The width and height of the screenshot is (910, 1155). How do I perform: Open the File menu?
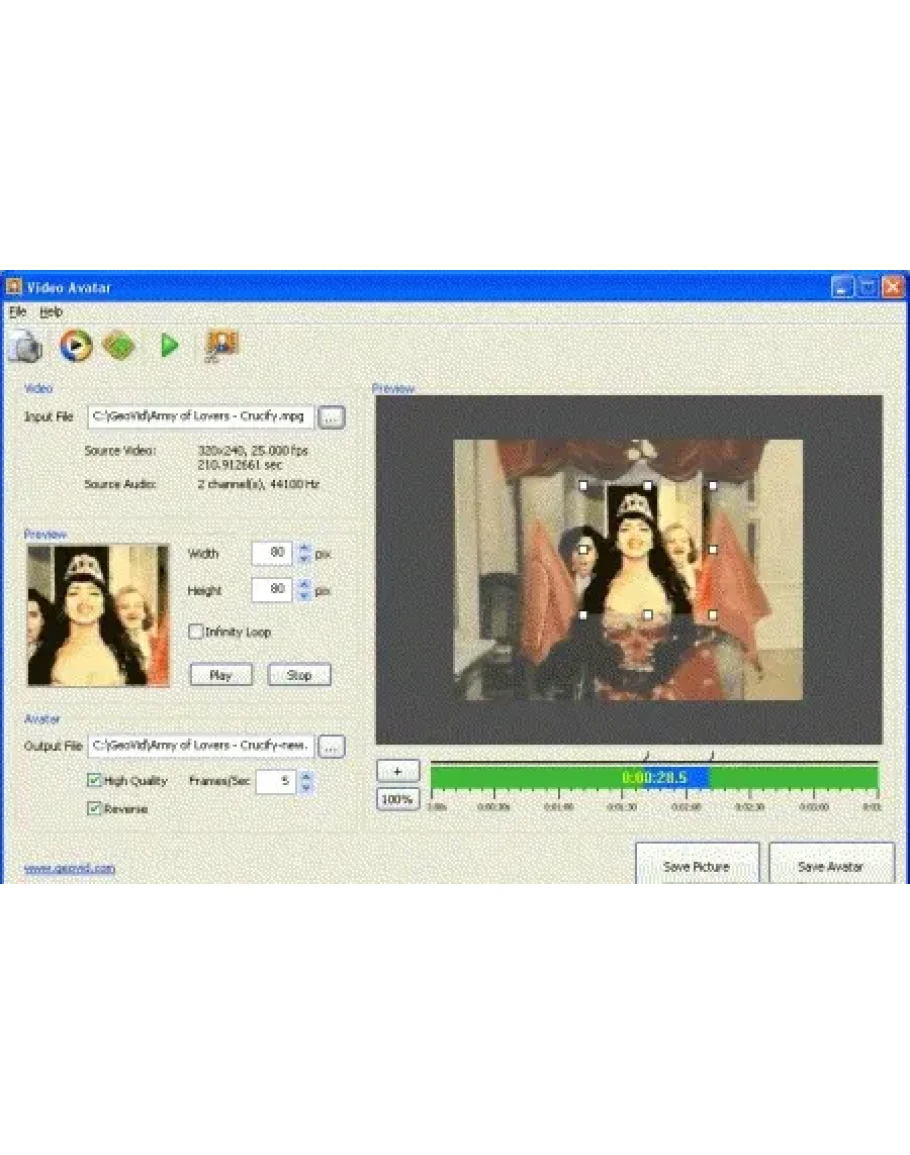click(18, 312)
